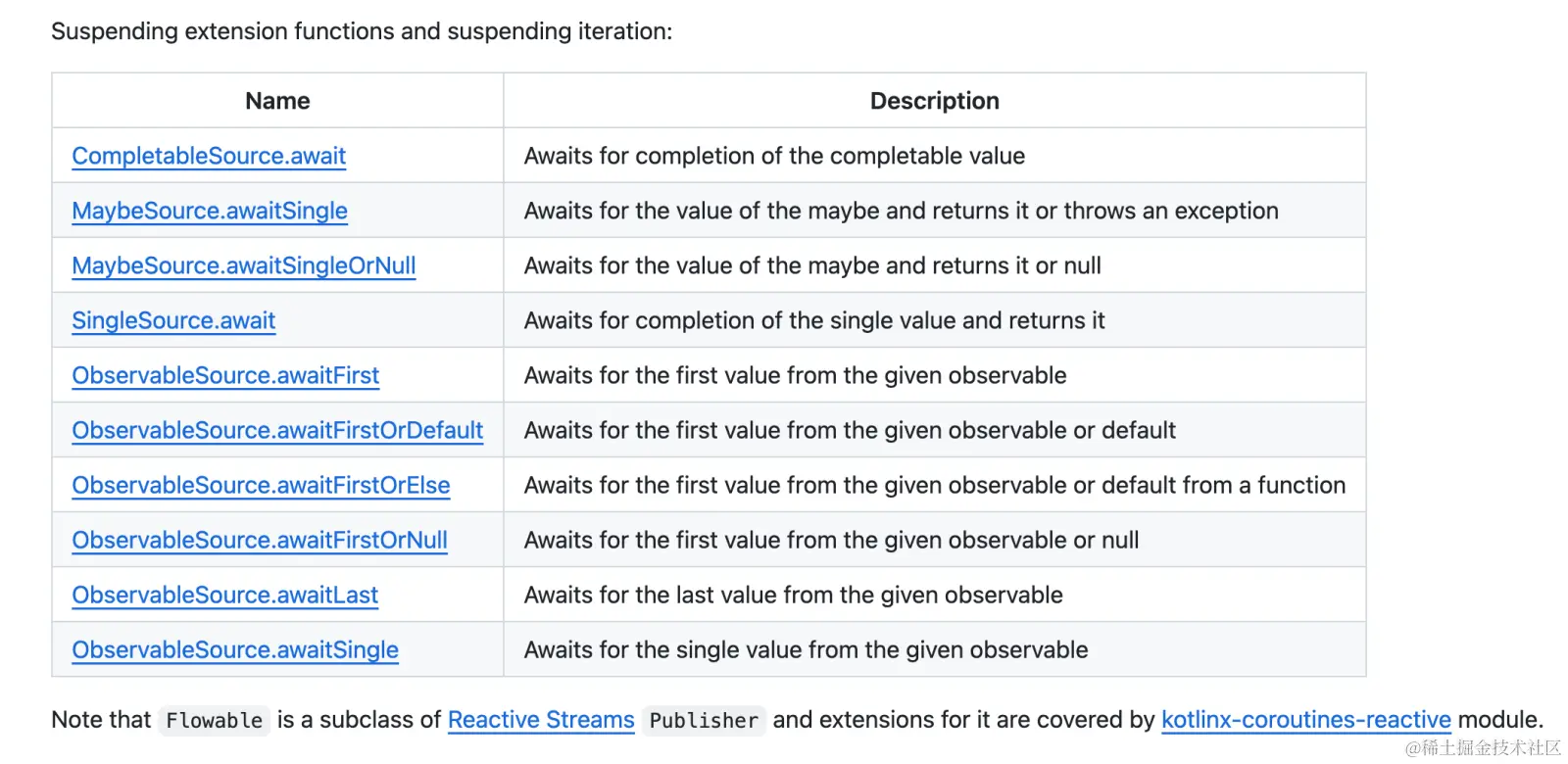Click the Name column header
This screenshot has height=764, width=1568.
[x=277, y=101]
